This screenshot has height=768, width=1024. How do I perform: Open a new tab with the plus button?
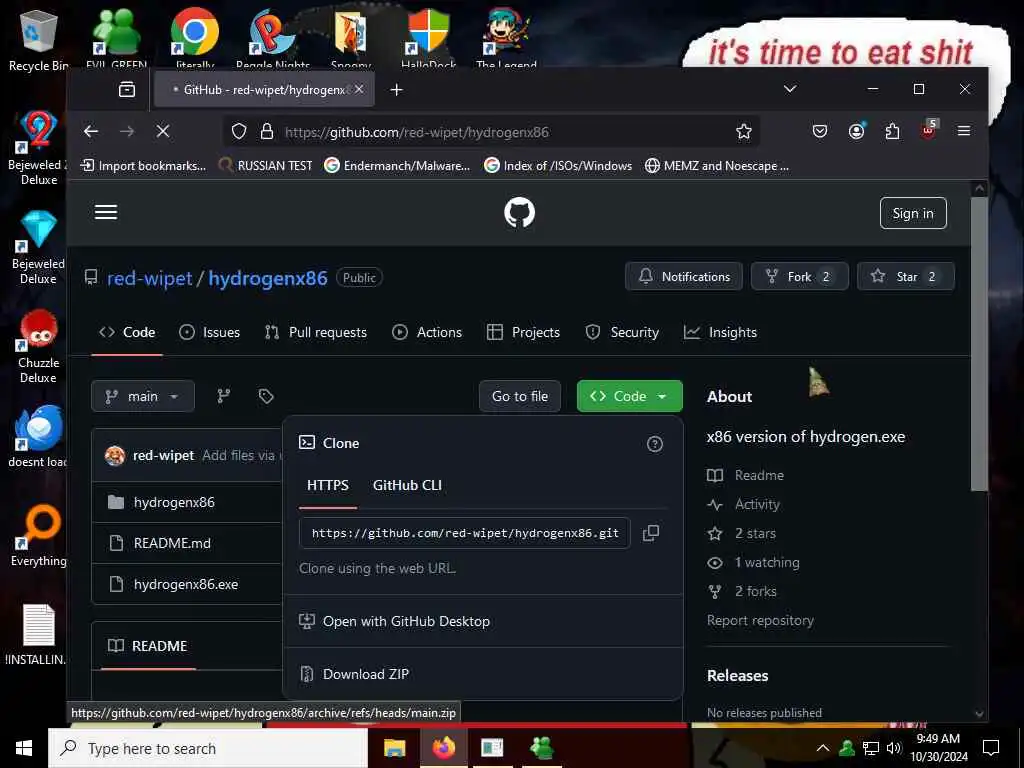click(396, 89)
